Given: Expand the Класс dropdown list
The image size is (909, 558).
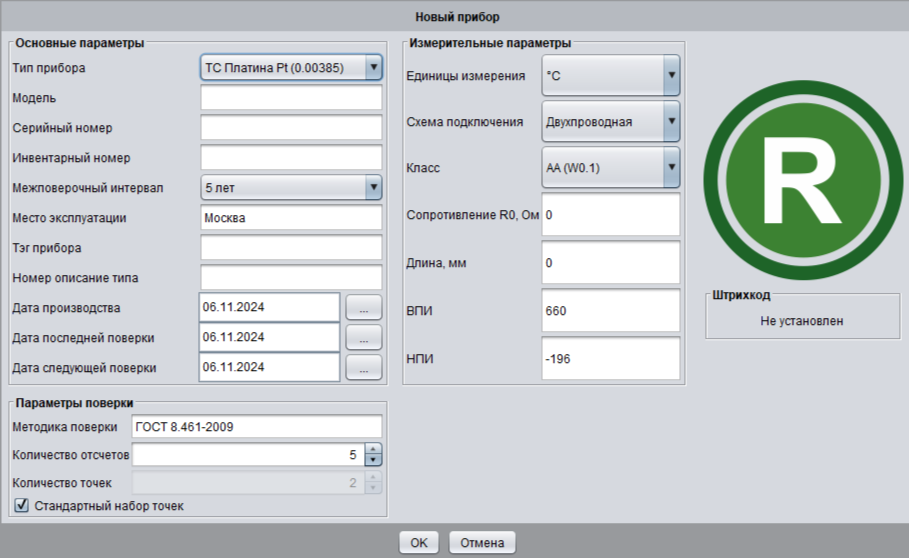Looking at the screenshot, I should coord(671,168).
